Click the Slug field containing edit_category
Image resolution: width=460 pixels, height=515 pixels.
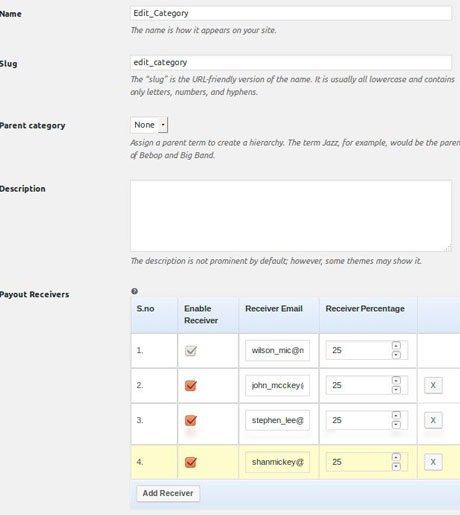pos(291,62)
